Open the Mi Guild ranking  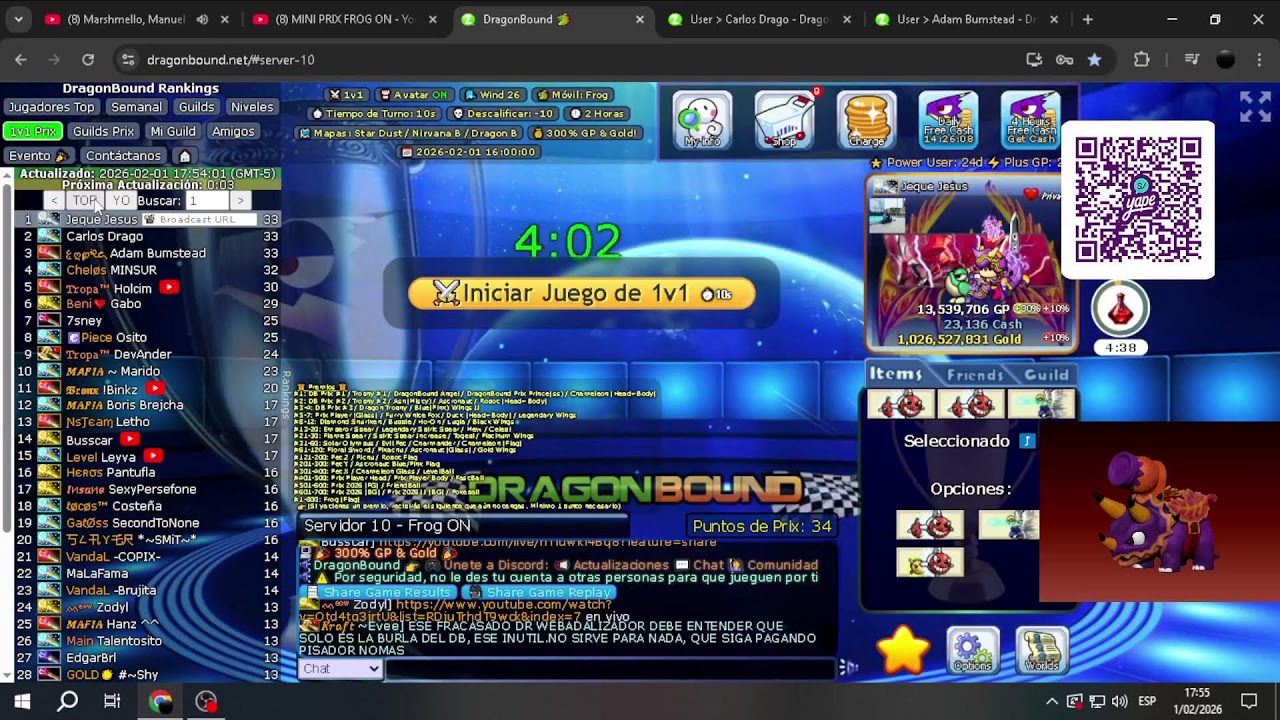pos(173,131)
